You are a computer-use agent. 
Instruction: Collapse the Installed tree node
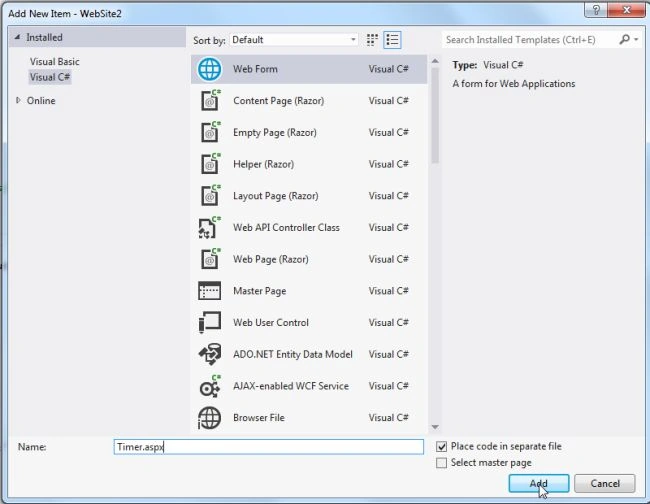point(17,37)
